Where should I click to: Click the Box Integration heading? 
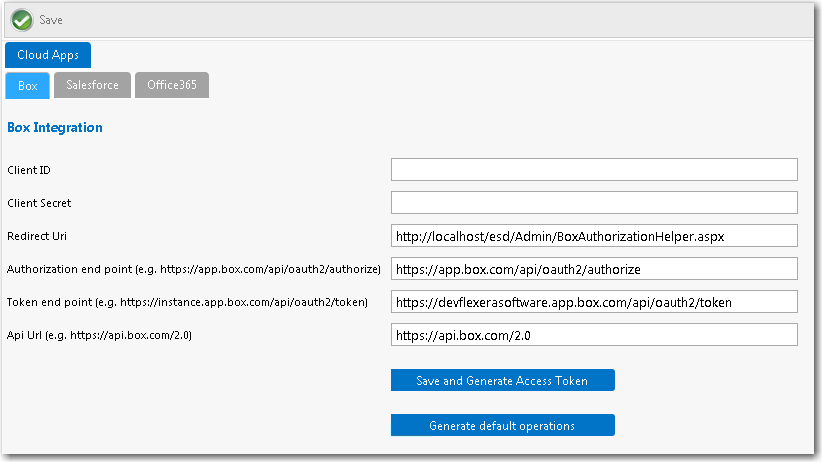(x=55, y=128)
